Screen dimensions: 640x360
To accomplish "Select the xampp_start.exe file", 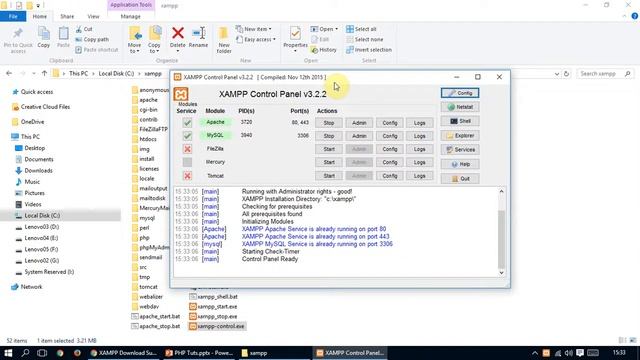I will point(213,307).
